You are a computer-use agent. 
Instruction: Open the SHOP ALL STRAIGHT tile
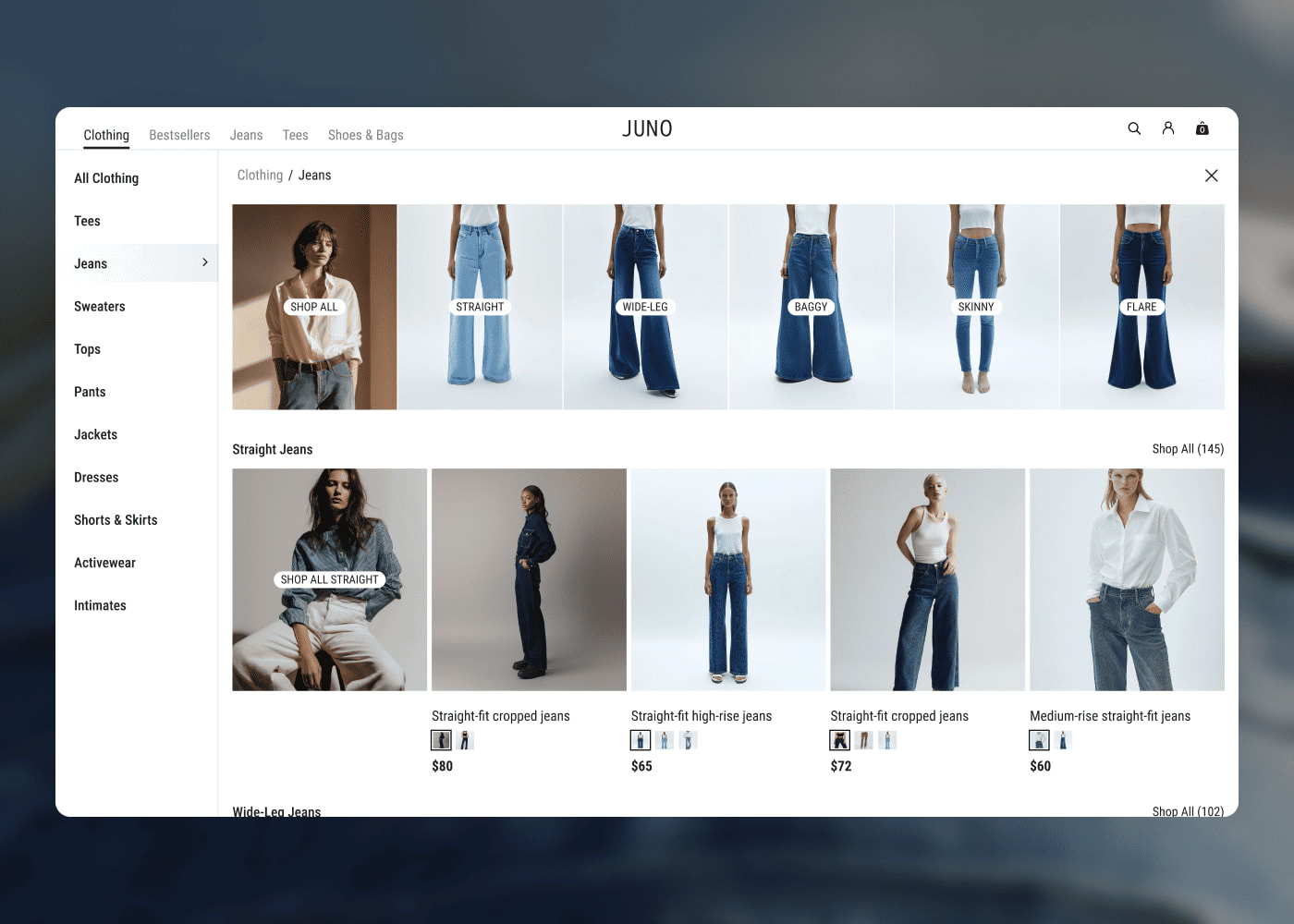coord(329,579)
